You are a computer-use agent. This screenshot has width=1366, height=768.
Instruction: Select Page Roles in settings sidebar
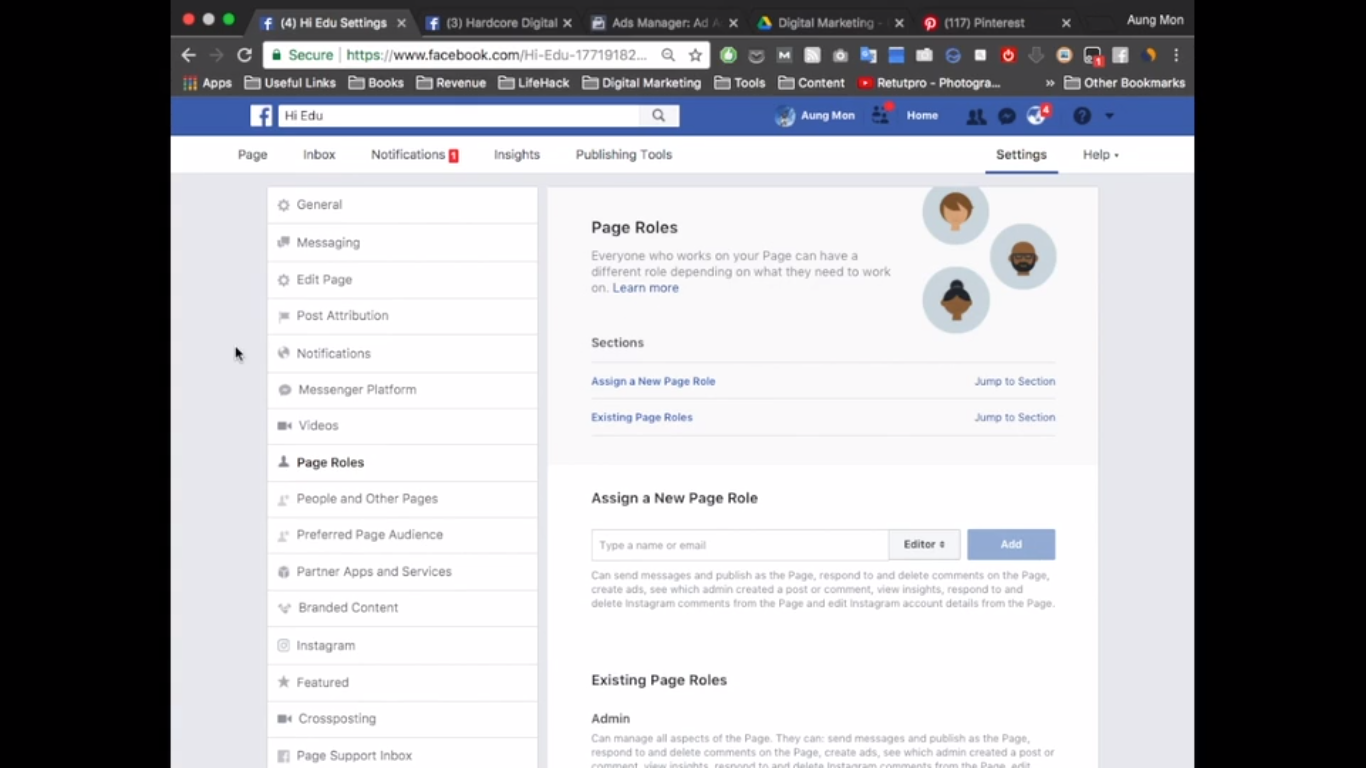(402, 463)
